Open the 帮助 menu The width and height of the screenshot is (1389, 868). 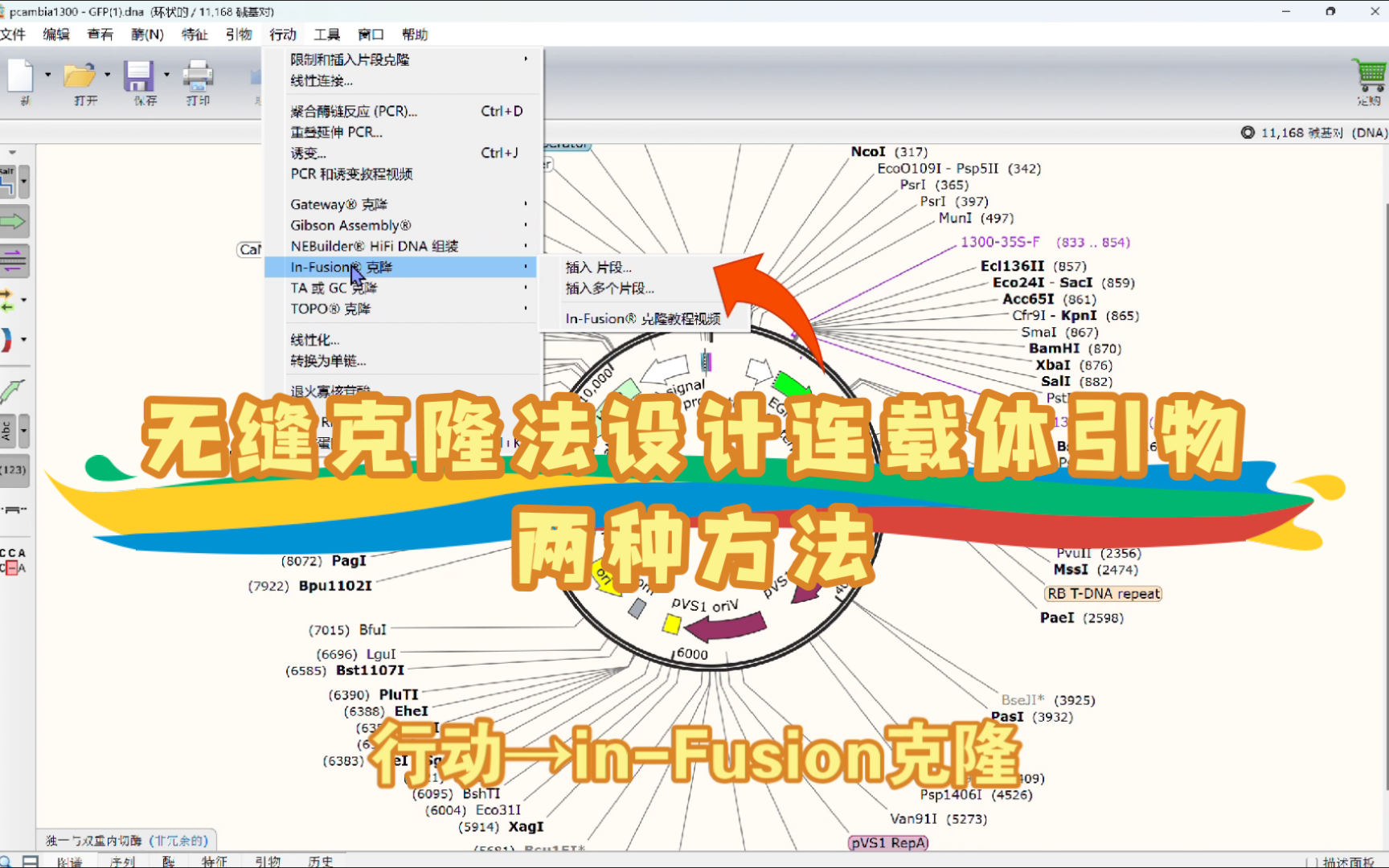pos(416,35)
